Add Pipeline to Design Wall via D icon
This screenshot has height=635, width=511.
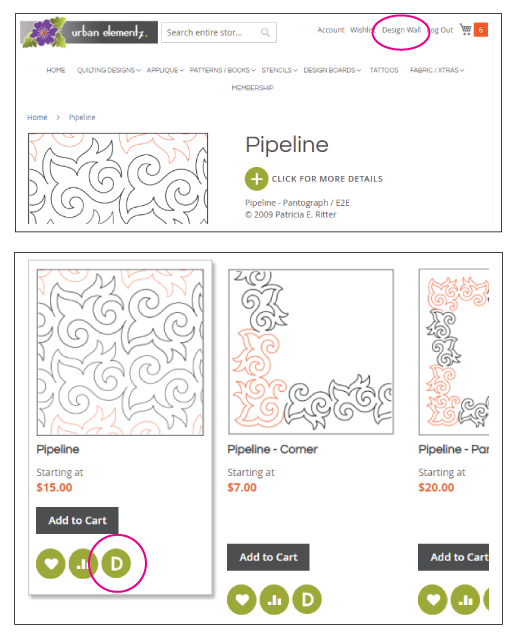point(116,563)
